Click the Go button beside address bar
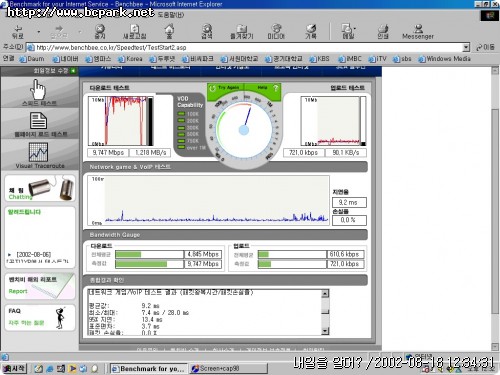The image size is (500, 375). click(x=486, y=47)
